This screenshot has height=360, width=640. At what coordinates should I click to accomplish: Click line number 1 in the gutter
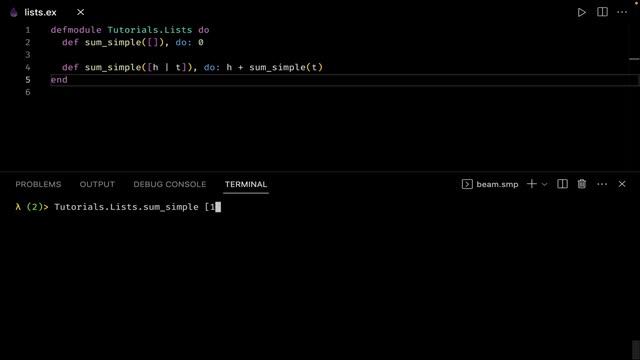(x=28, y=30)
